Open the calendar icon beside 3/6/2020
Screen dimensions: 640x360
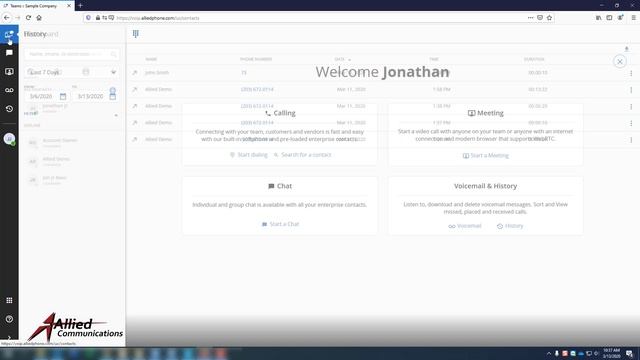[x=63, y=96]
